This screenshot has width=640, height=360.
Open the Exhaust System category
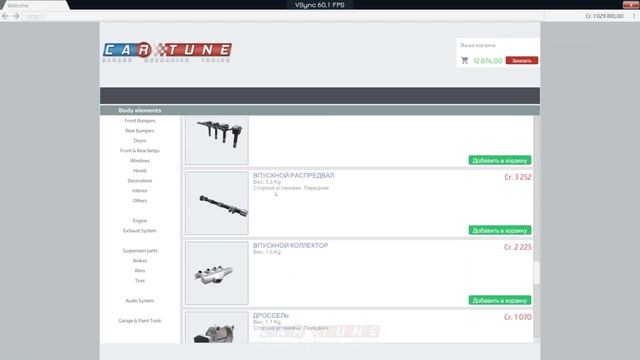point(140,231)
